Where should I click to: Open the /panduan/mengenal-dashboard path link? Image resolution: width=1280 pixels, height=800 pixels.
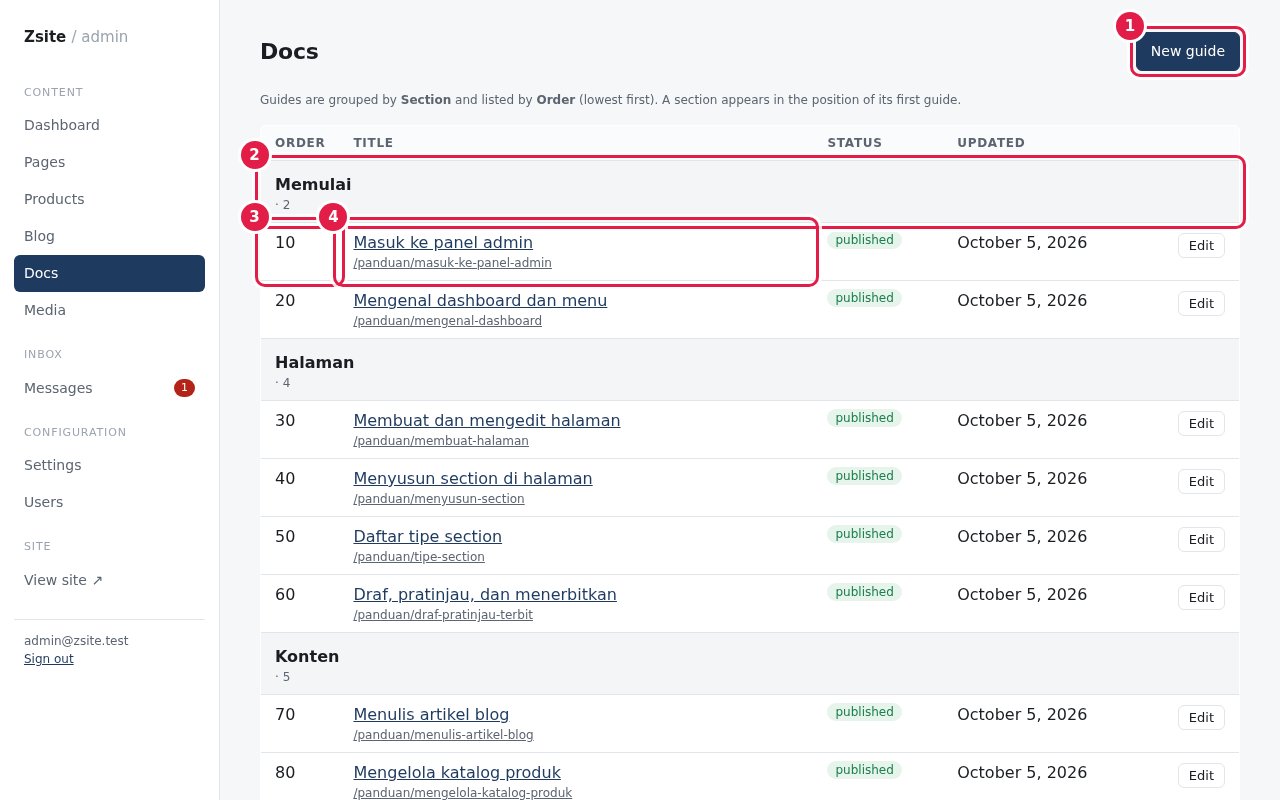coord(447,321)
